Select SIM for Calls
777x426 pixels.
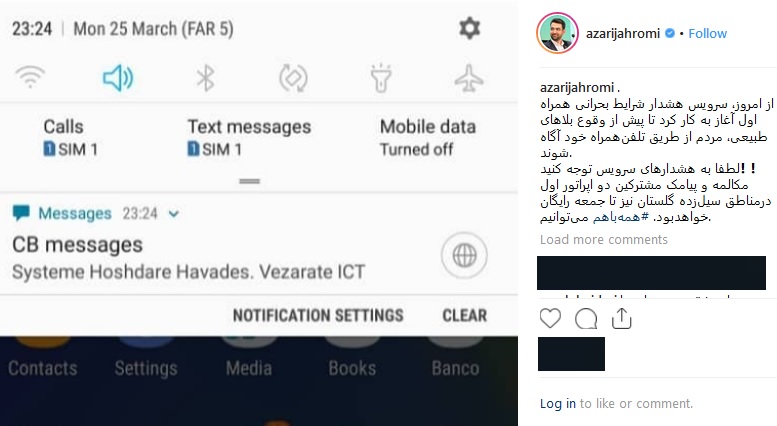pyautogui.click(x=70, y=138)
